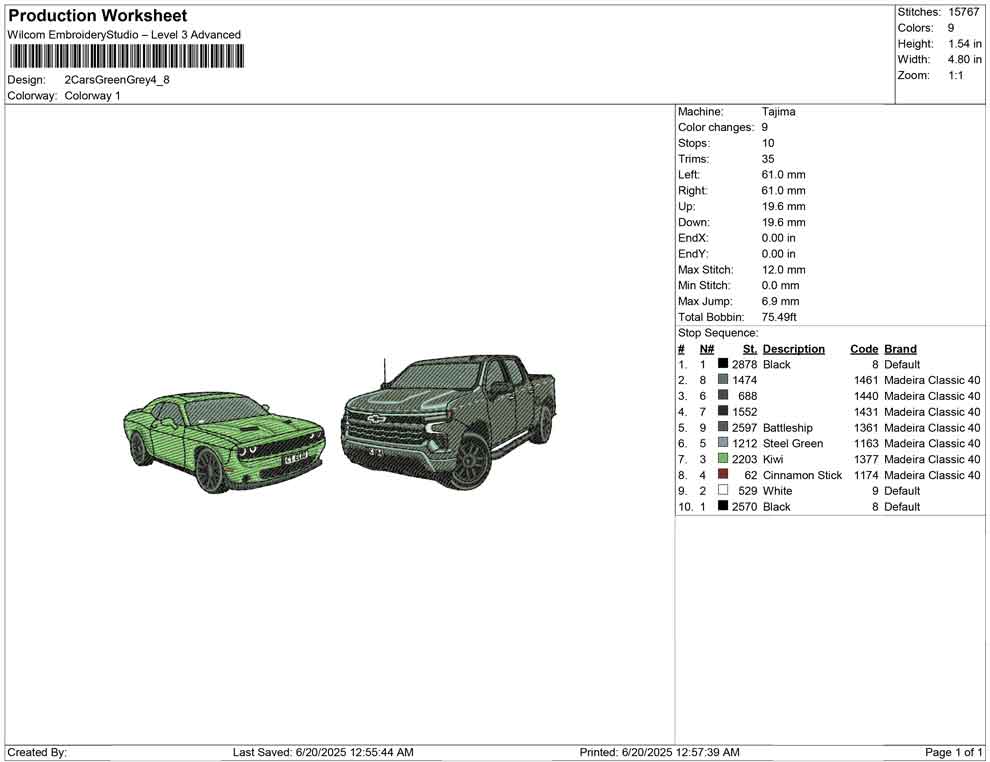Click the 'Code' column header
Image resolution: width=990 pixels, height=762 pixels.
[864, 348]
